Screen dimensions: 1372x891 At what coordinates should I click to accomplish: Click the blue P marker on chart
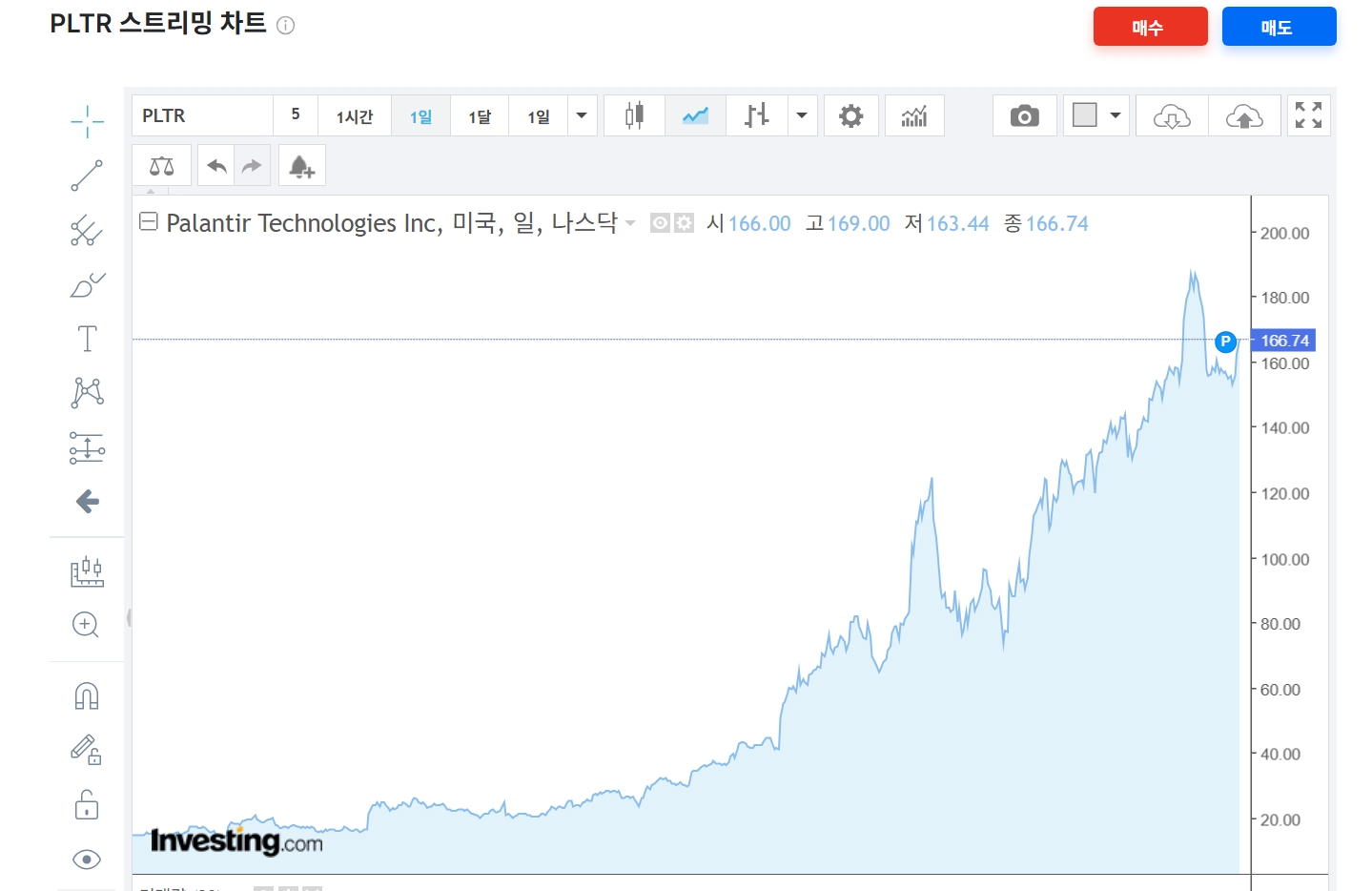point(1226,342)
